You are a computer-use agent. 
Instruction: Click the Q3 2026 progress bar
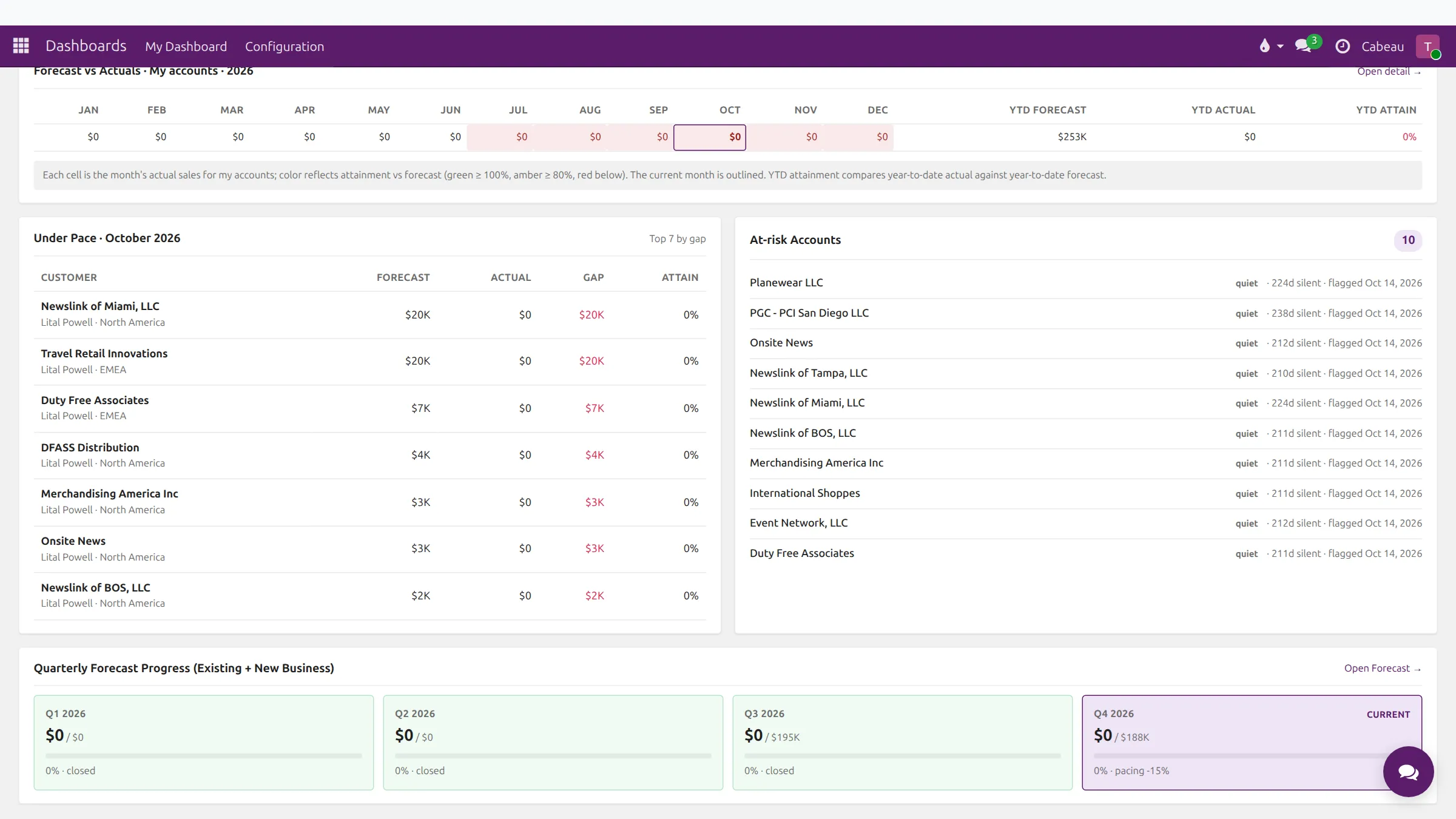click(902, 756)
